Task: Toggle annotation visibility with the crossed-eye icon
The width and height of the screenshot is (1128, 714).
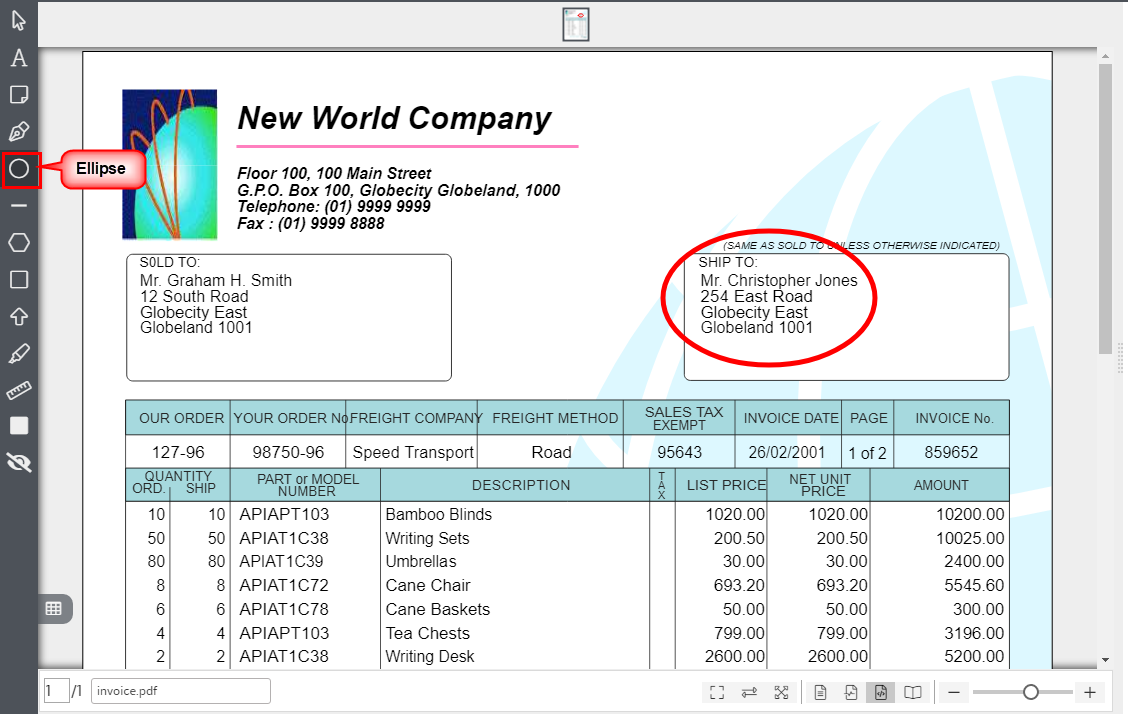Action: [x=19, y=462]
